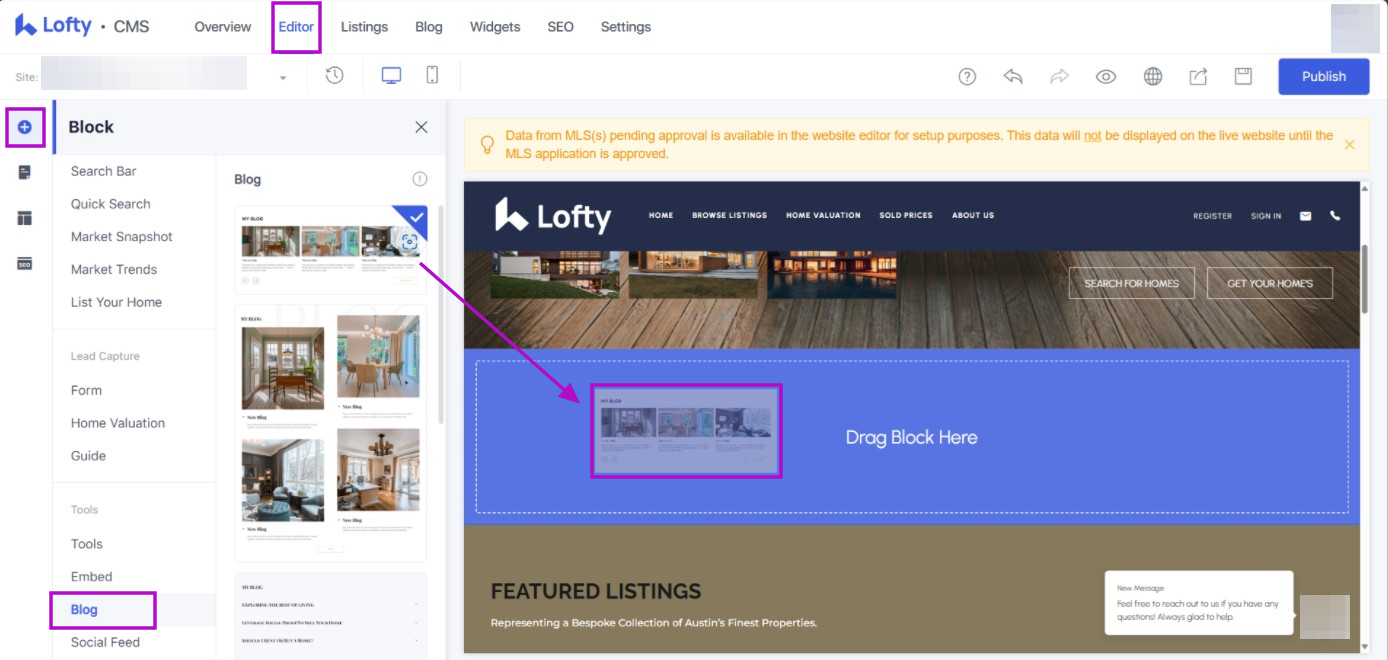Select the first My Blog three-image layout

pos(330,250)
